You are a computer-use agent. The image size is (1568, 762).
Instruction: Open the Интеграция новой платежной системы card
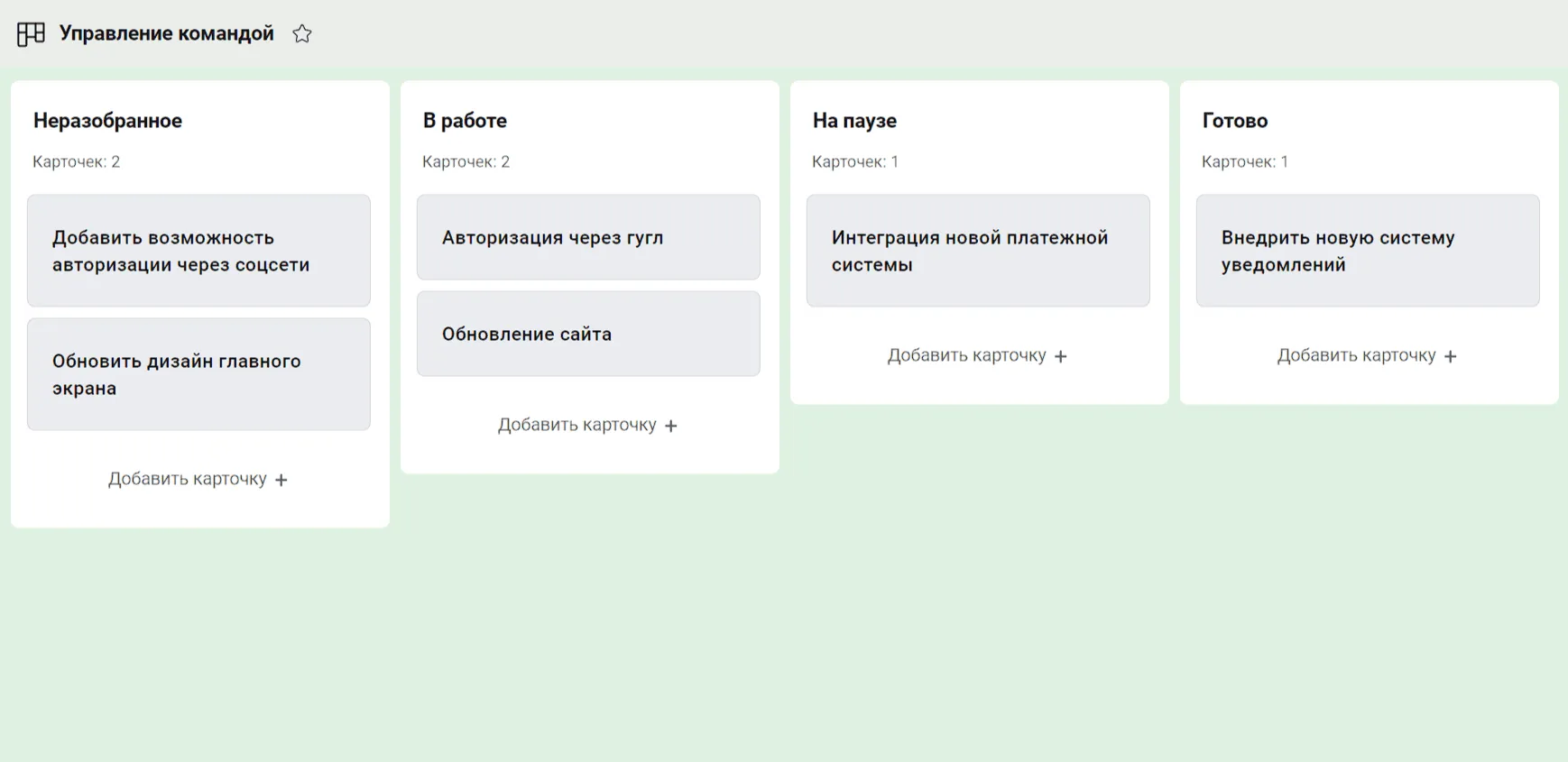click(x=978, y=251)
